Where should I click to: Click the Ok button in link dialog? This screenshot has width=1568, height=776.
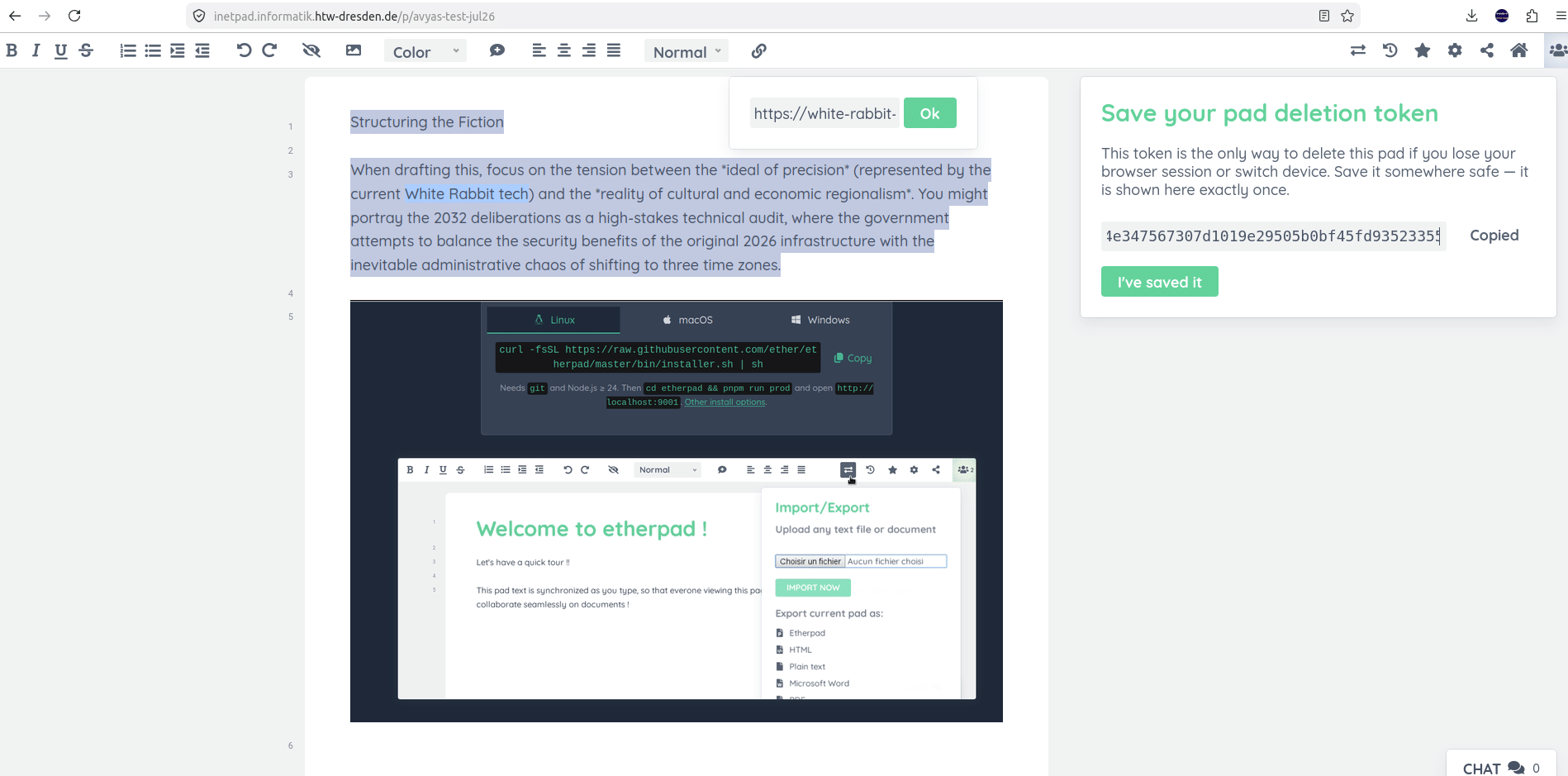tap(930, 113)
